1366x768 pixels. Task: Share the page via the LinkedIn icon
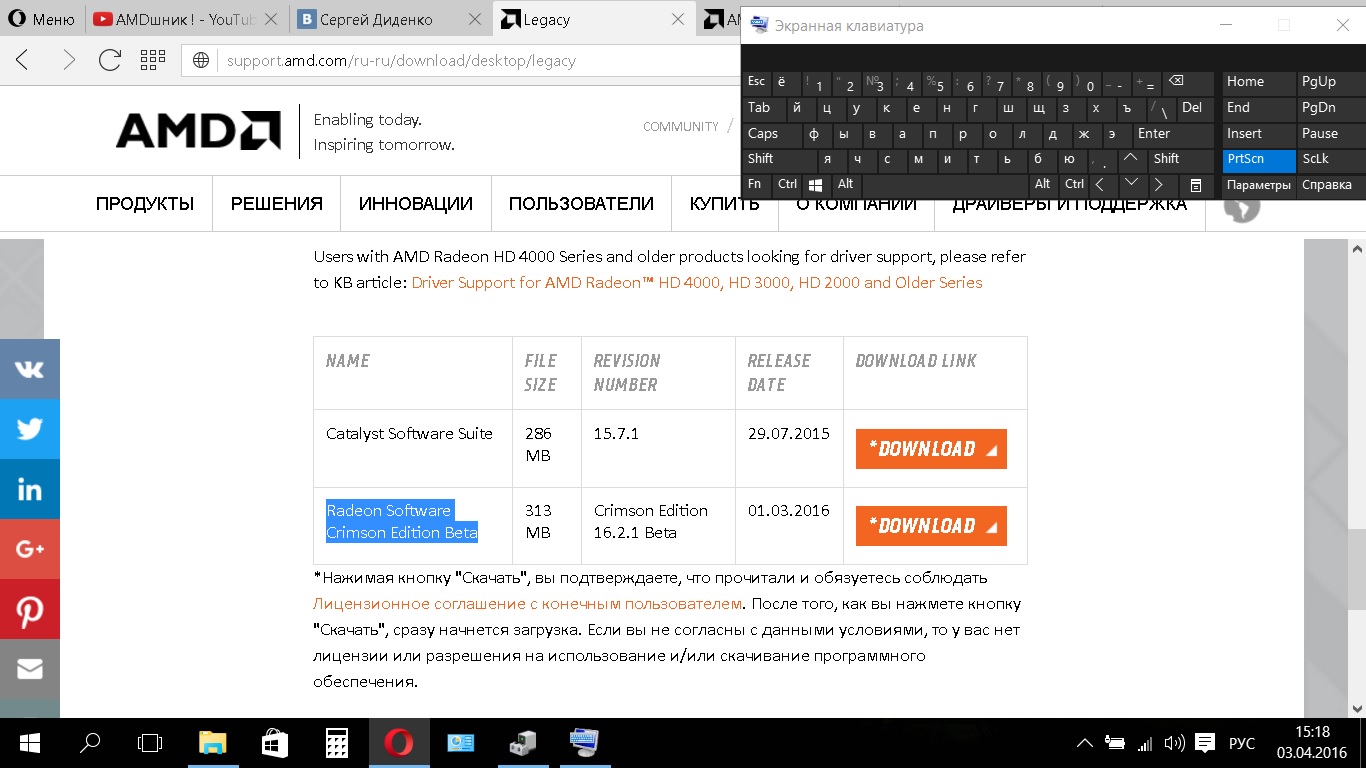[30, 489]
